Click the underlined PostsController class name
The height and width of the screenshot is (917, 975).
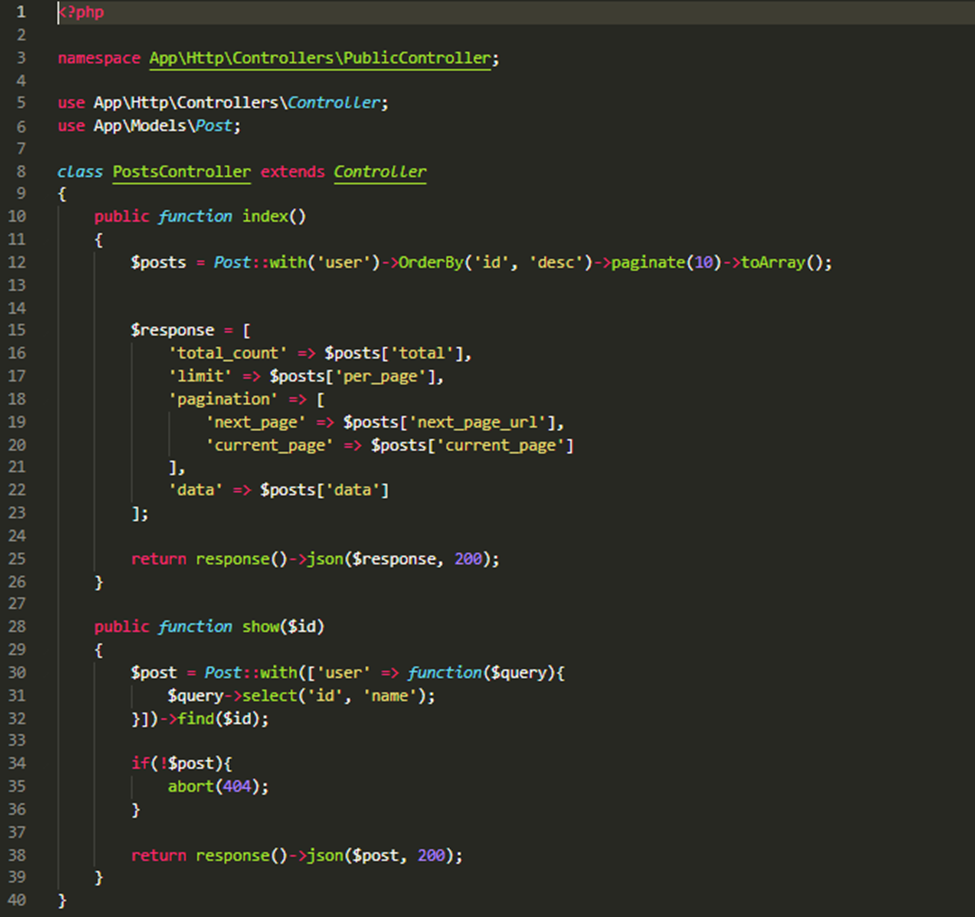point(181,171)
